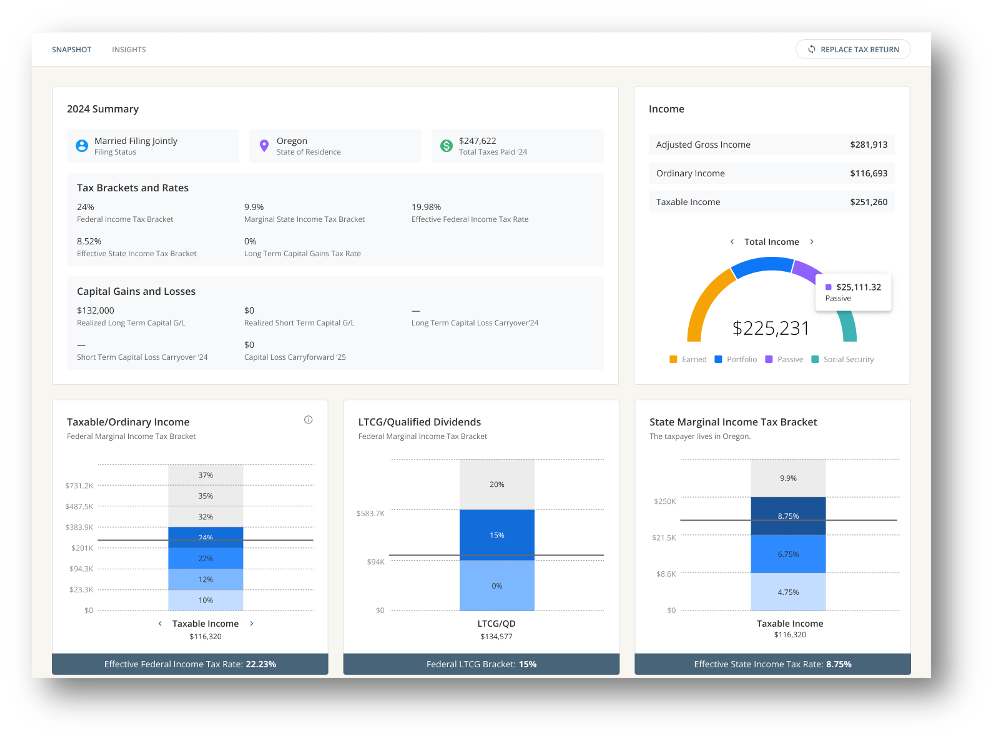The width and height of the screenshot is (994, 740).
Task: Go to previous Total Income view arrow
Action: (x=732, y=242)
